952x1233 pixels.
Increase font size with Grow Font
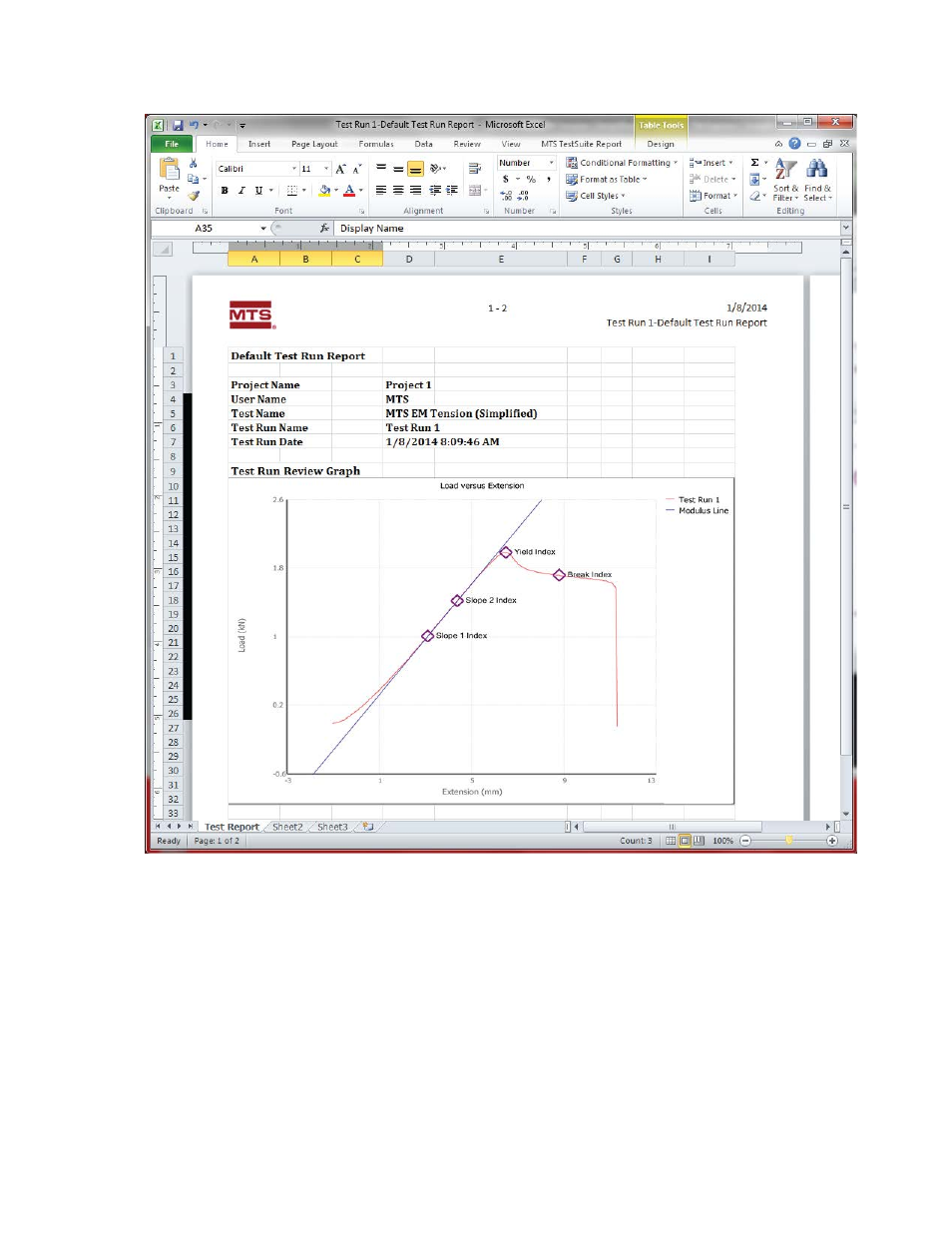[341, 169]
